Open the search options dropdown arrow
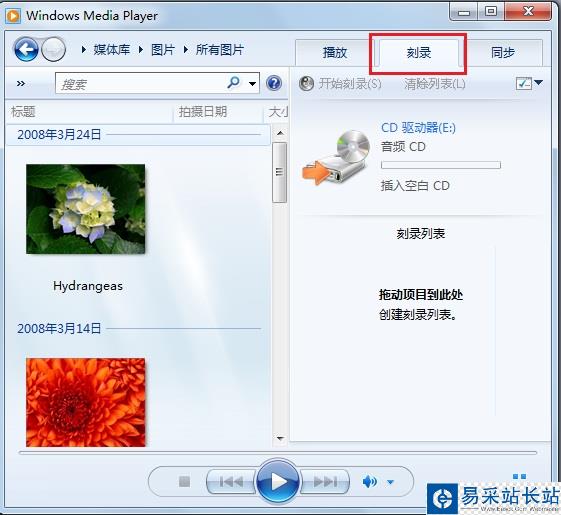Viewport: 561px width, 515px height. point(253,84)
